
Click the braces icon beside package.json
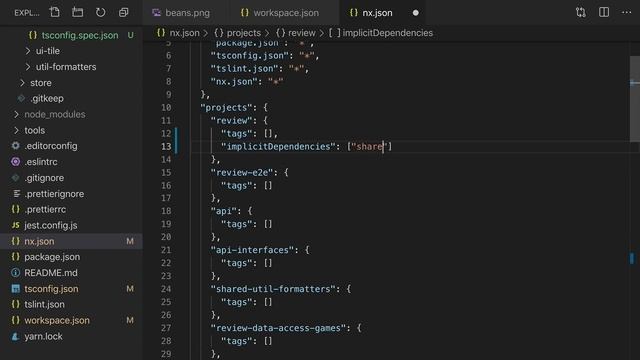click(16, 257)
